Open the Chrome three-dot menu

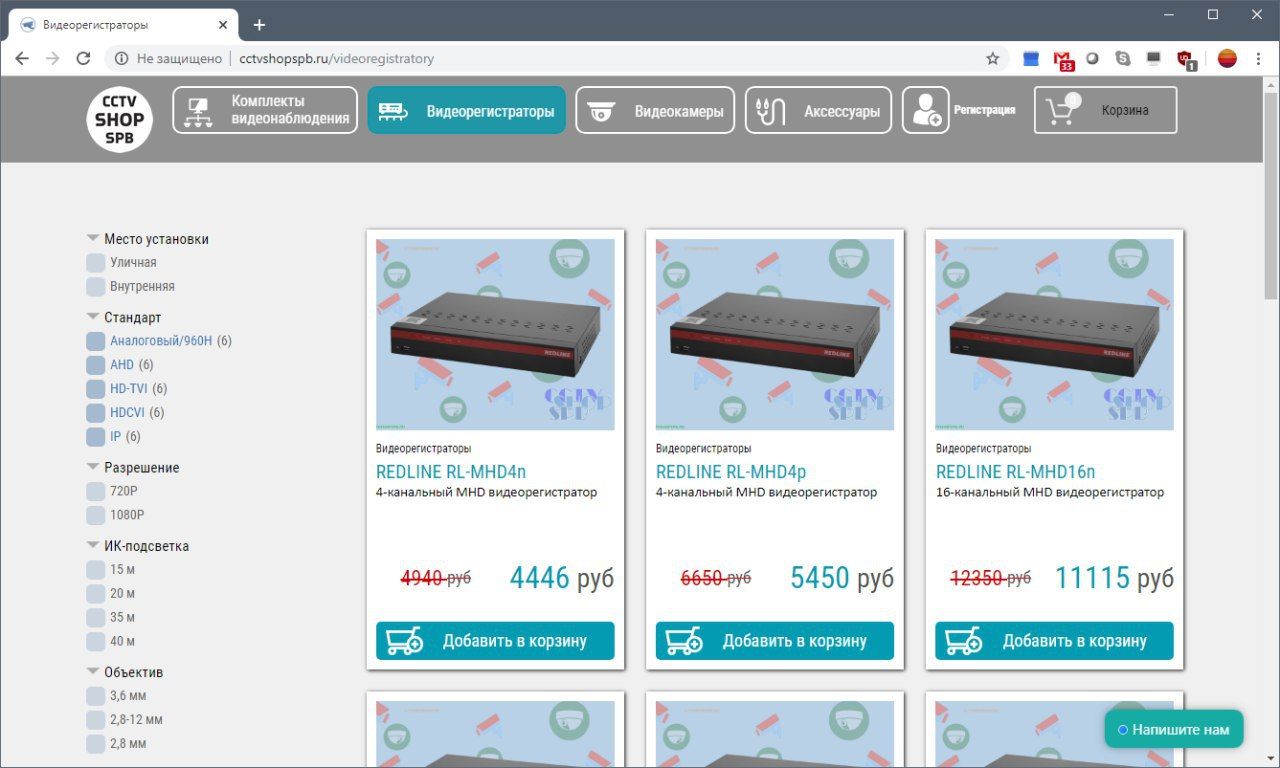1258,58
